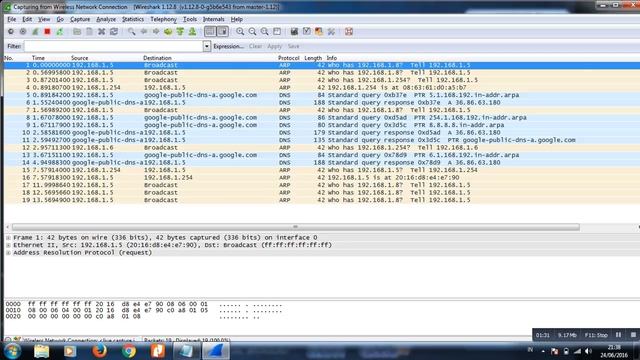Select packet 16 '192.168.1.5 is at' row
The width and height of the screenshot is (640, 360).
click(322, 178)
